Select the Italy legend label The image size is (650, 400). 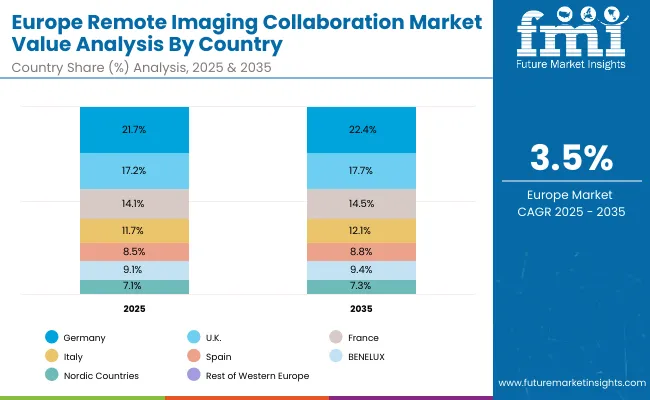(73, 357)
